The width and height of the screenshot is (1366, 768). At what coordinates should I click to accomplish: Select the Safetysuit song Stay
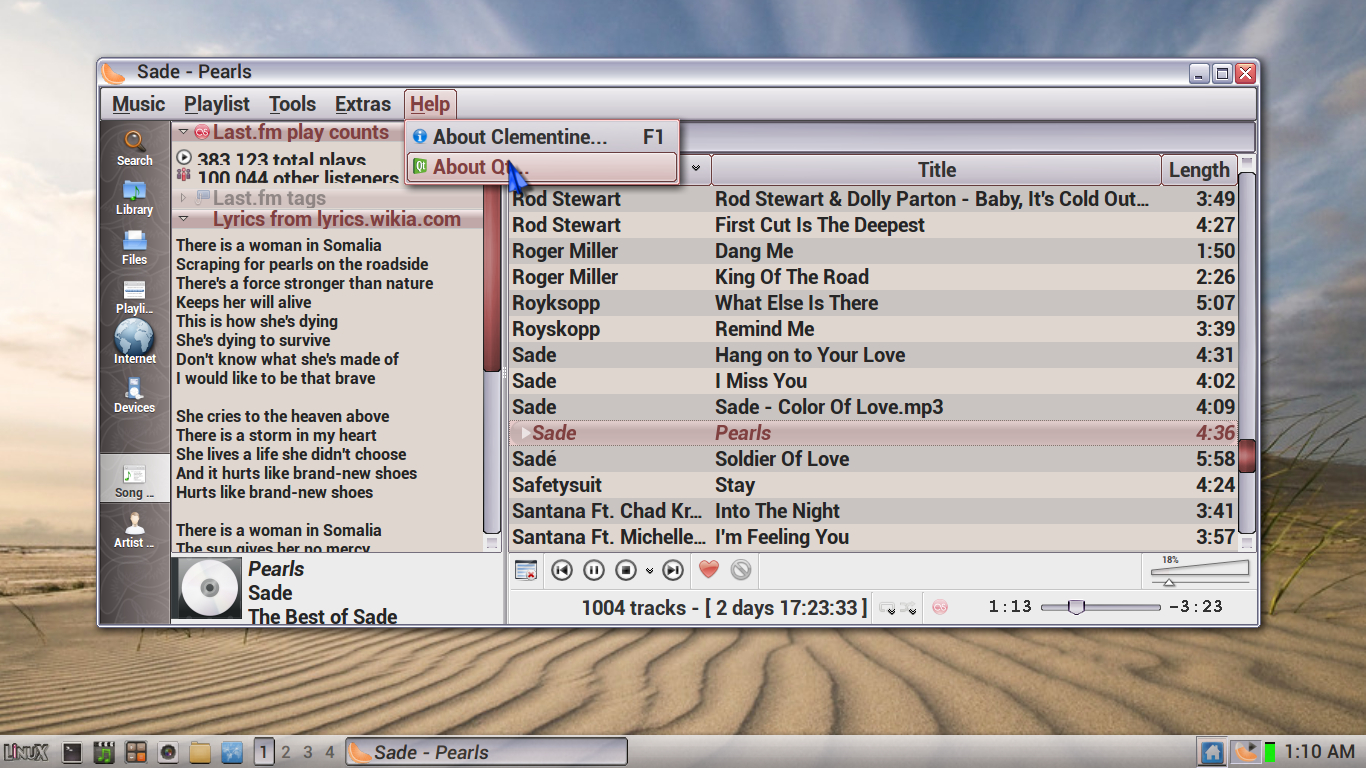pos(873,485)
